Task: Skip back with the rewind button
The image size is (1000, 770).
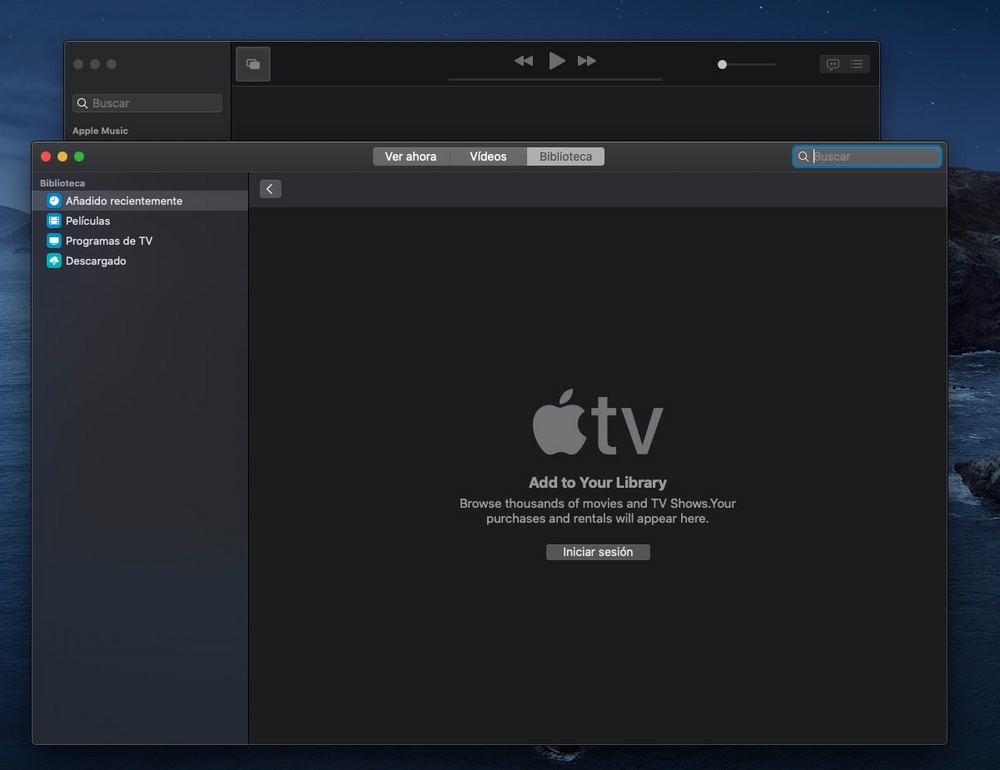Action: coord(524,61)
